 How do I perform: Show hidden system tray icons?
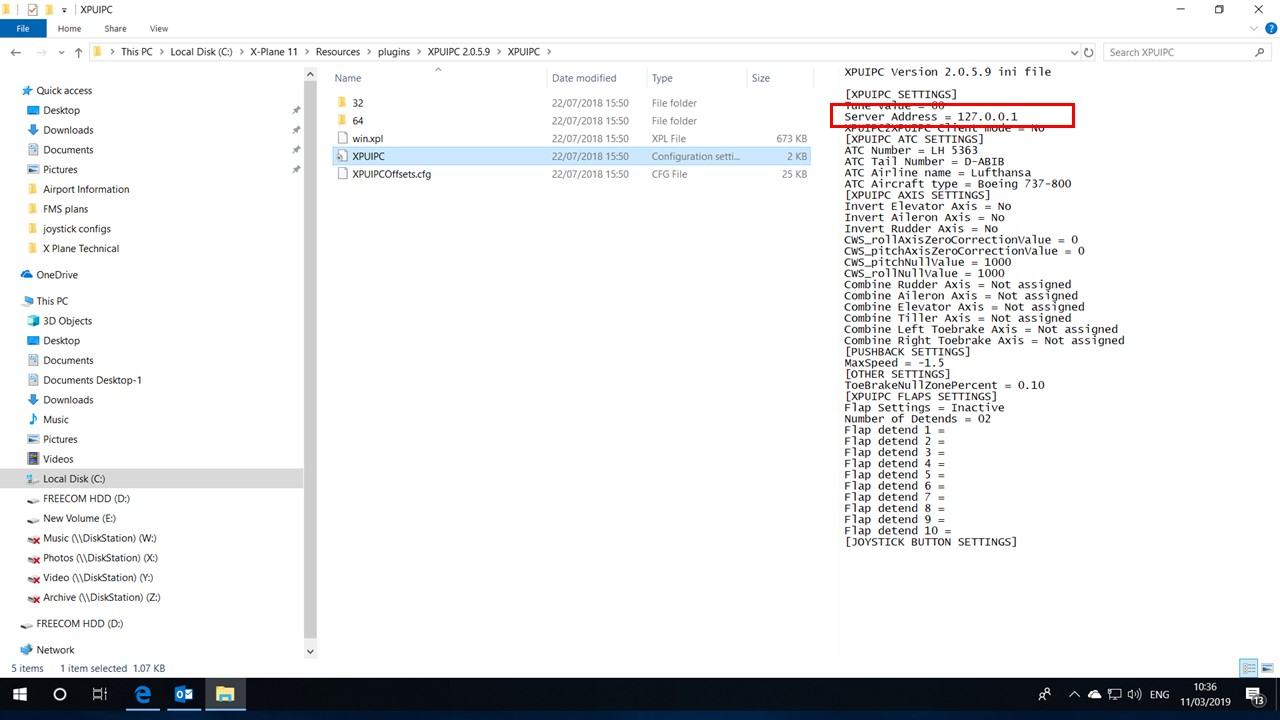click(x=1074, y=694)
